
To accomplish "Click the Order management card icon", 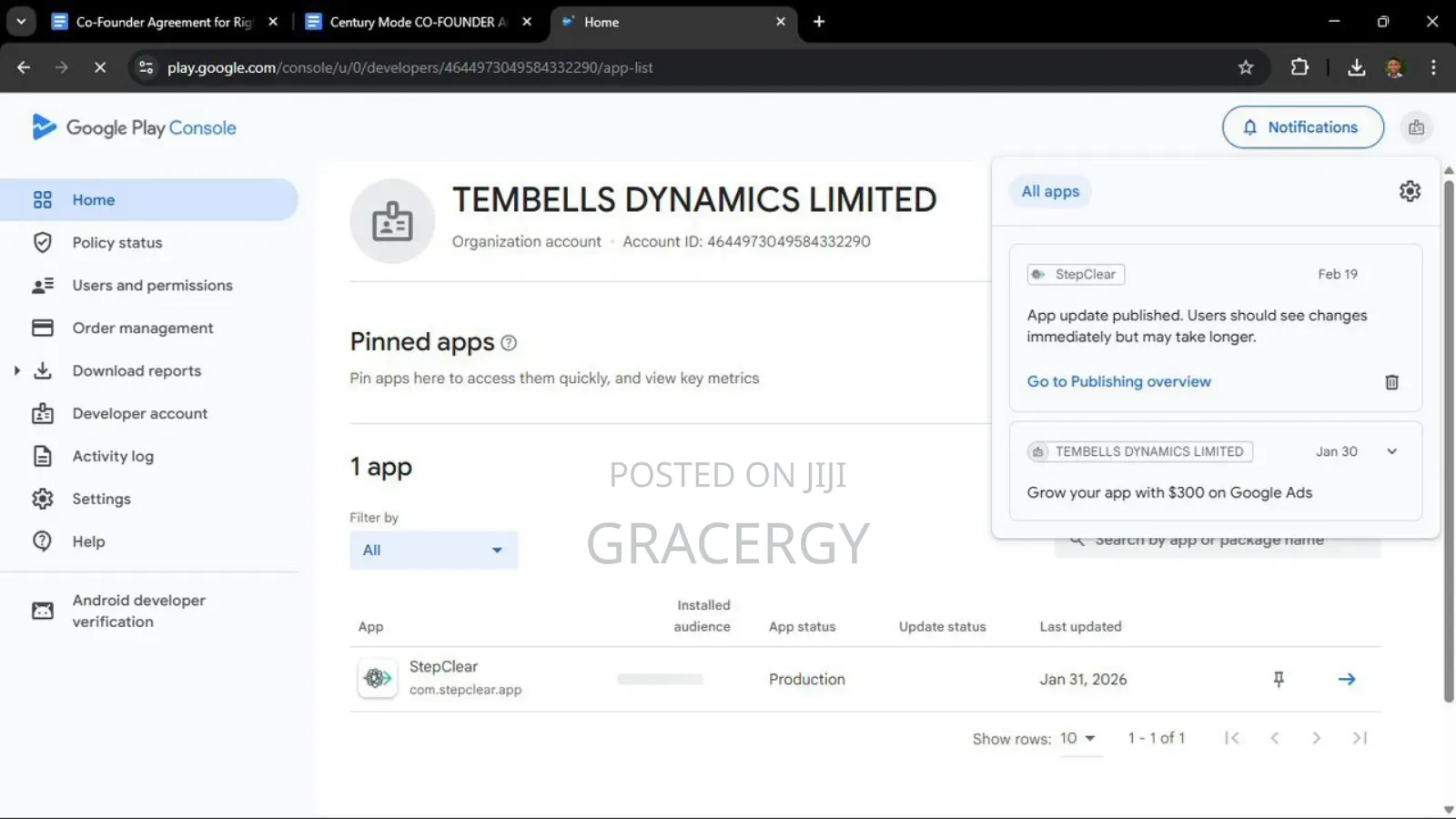I will click(43, 329).
